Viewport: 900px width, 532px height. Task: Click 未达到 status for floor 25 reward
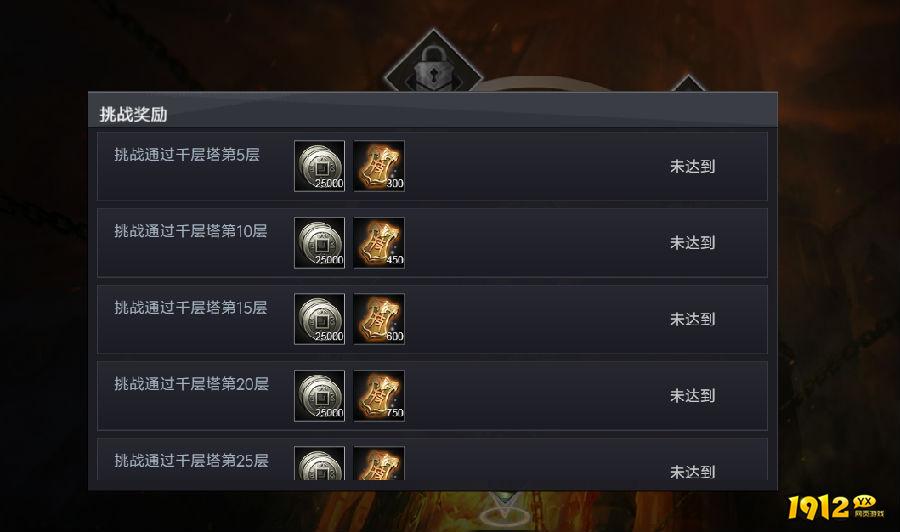pyautogui.click(x=692, y=472)
